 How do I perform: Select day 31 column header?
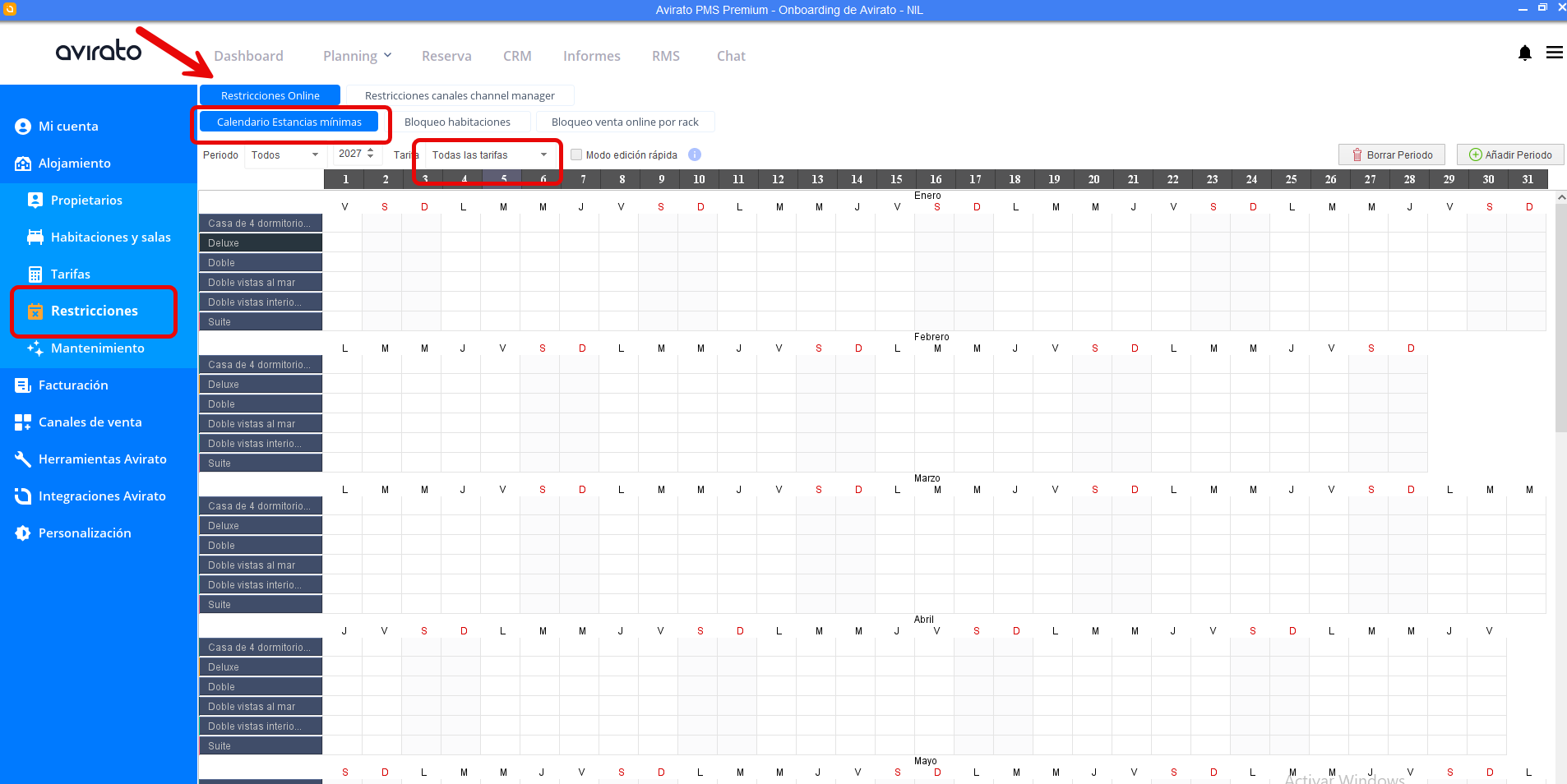1528,179
